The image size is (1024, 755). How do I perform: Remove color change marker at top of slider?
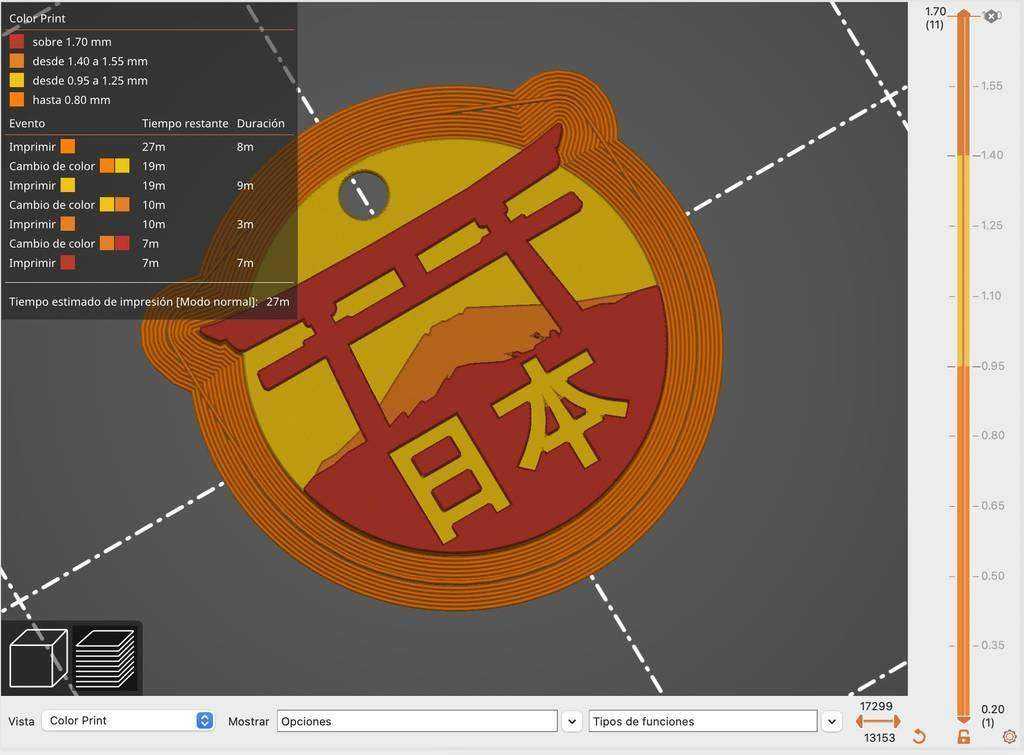click(x=991, y=16)
